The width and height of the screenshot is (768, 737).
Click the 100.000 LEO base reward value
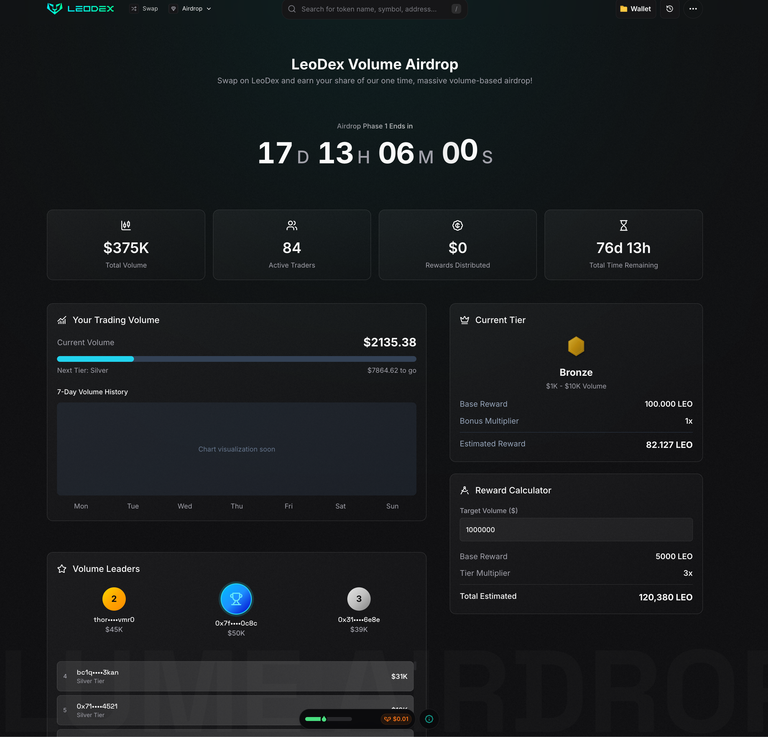tap(669, 404)
